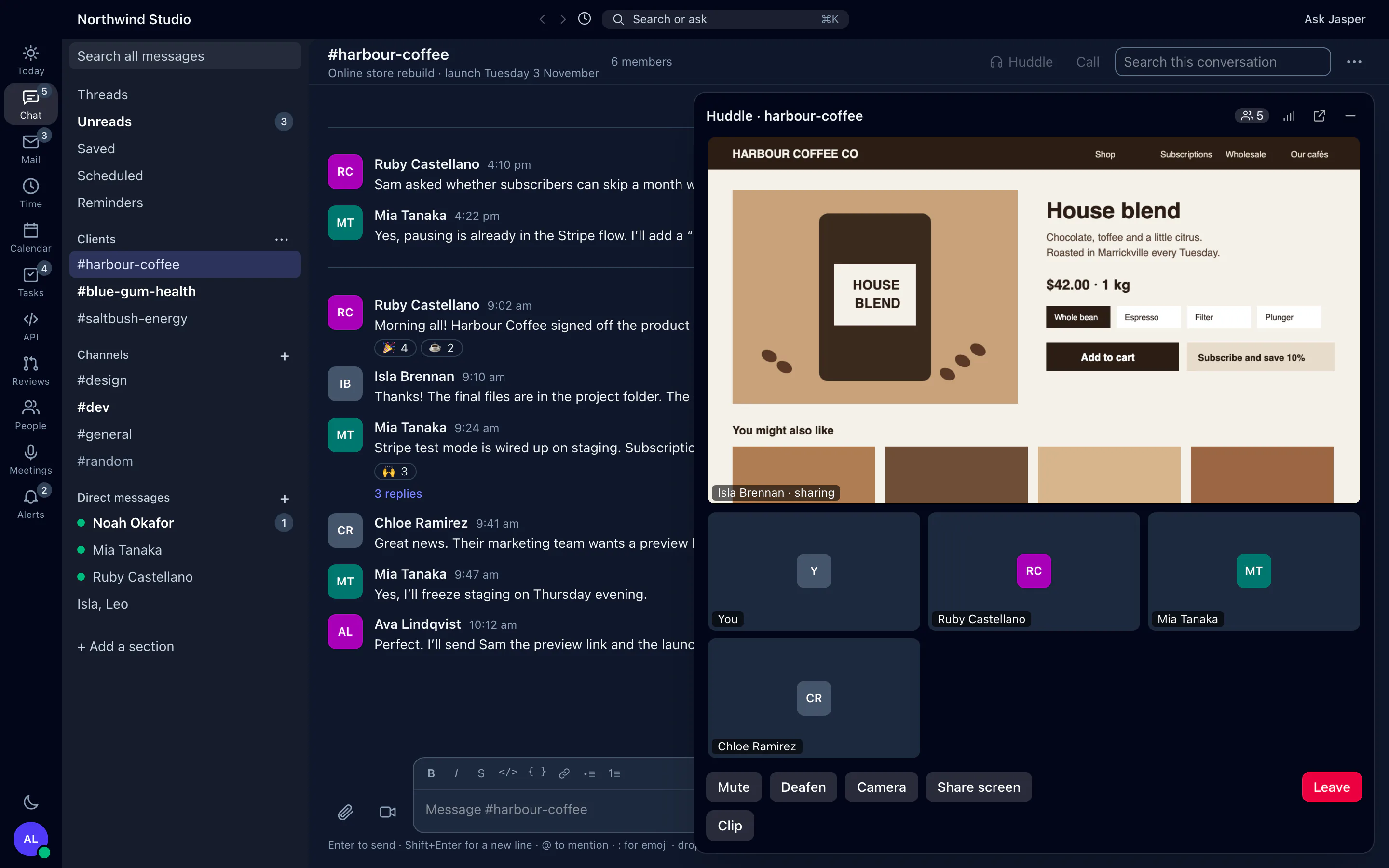The image size is (1389, 868).
Task: Click the video clip camera icon by composer
Action: click(388, 812)
